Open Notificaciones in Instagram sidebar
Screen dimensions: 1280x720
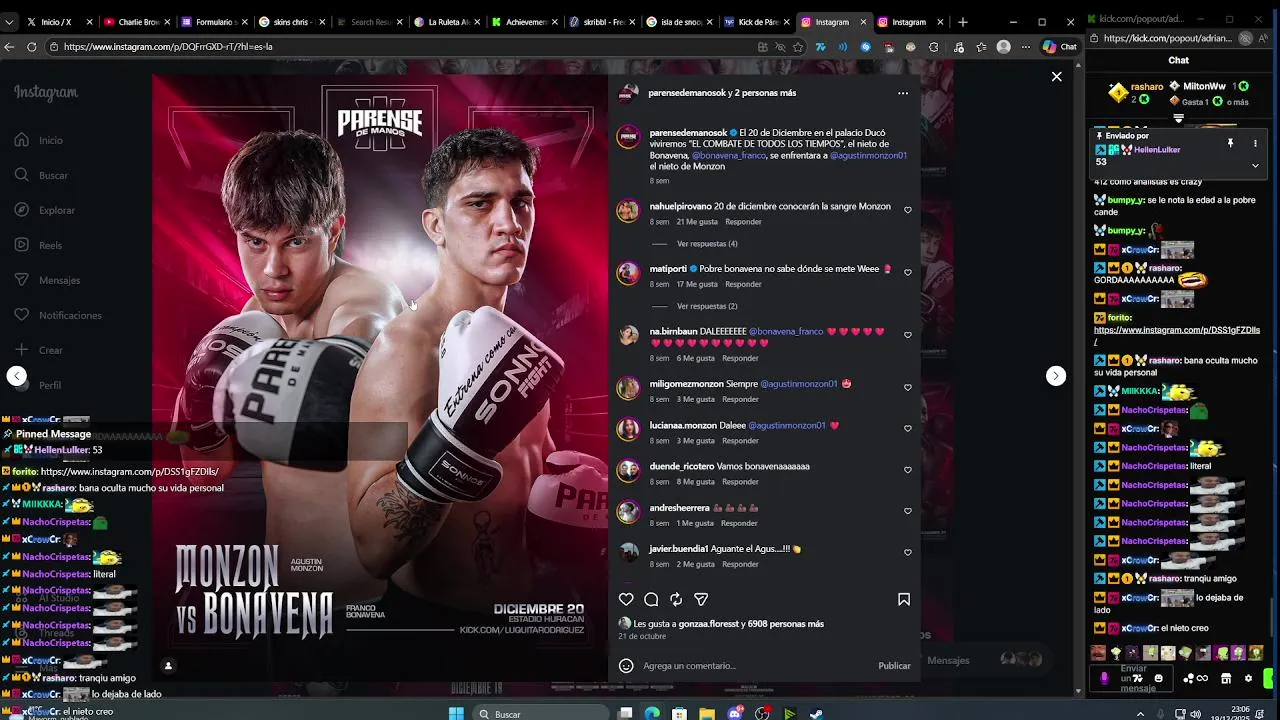coord(58,315)
